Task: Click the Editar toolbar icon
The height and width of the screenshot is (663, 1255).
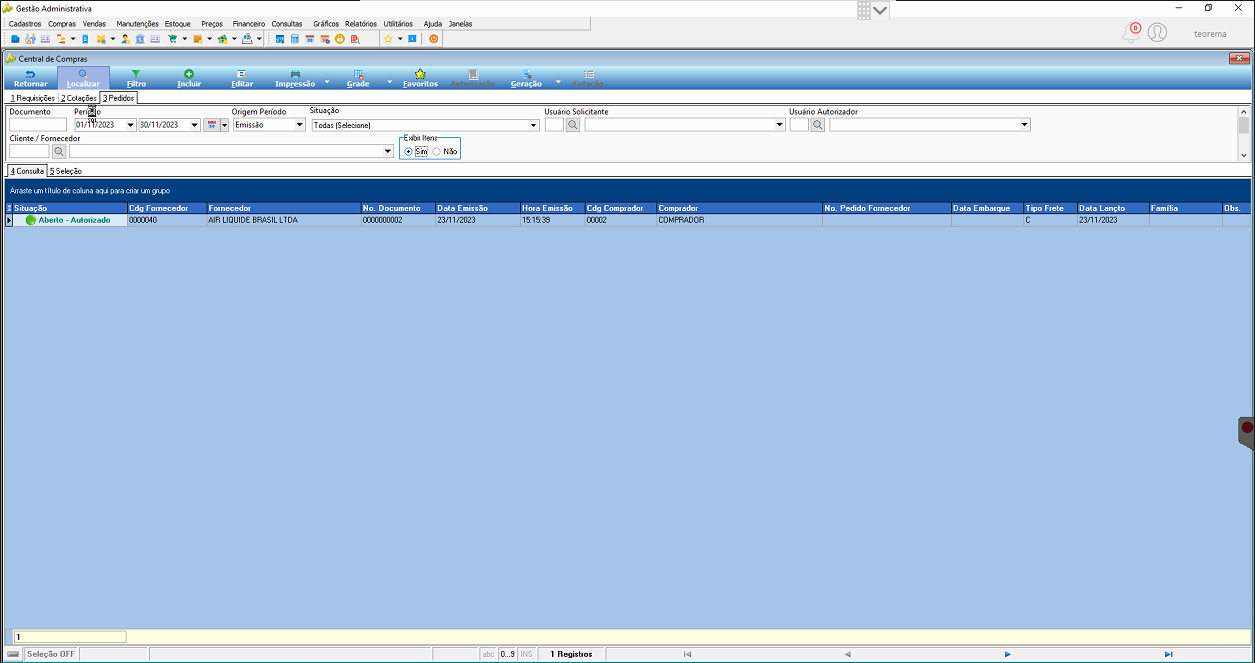Action: (242, 74)
